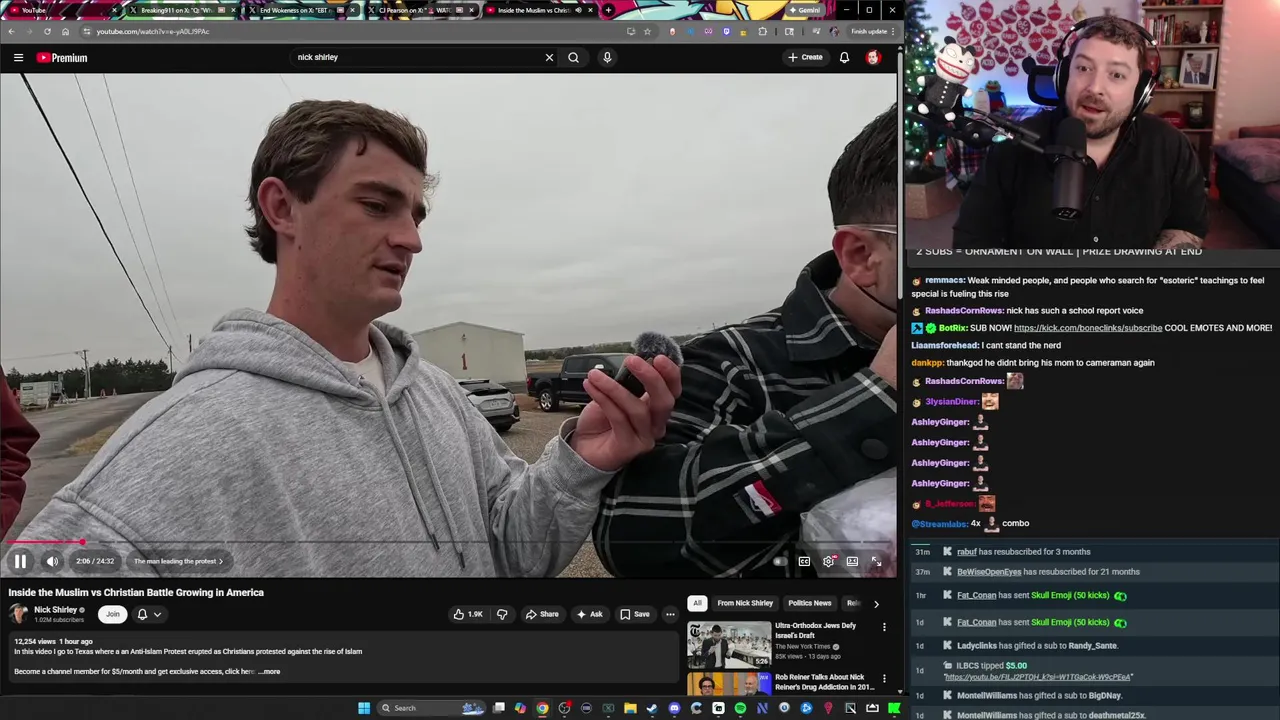Switch to theater mode view
The image size is (1280, 720).
(852, 561)
